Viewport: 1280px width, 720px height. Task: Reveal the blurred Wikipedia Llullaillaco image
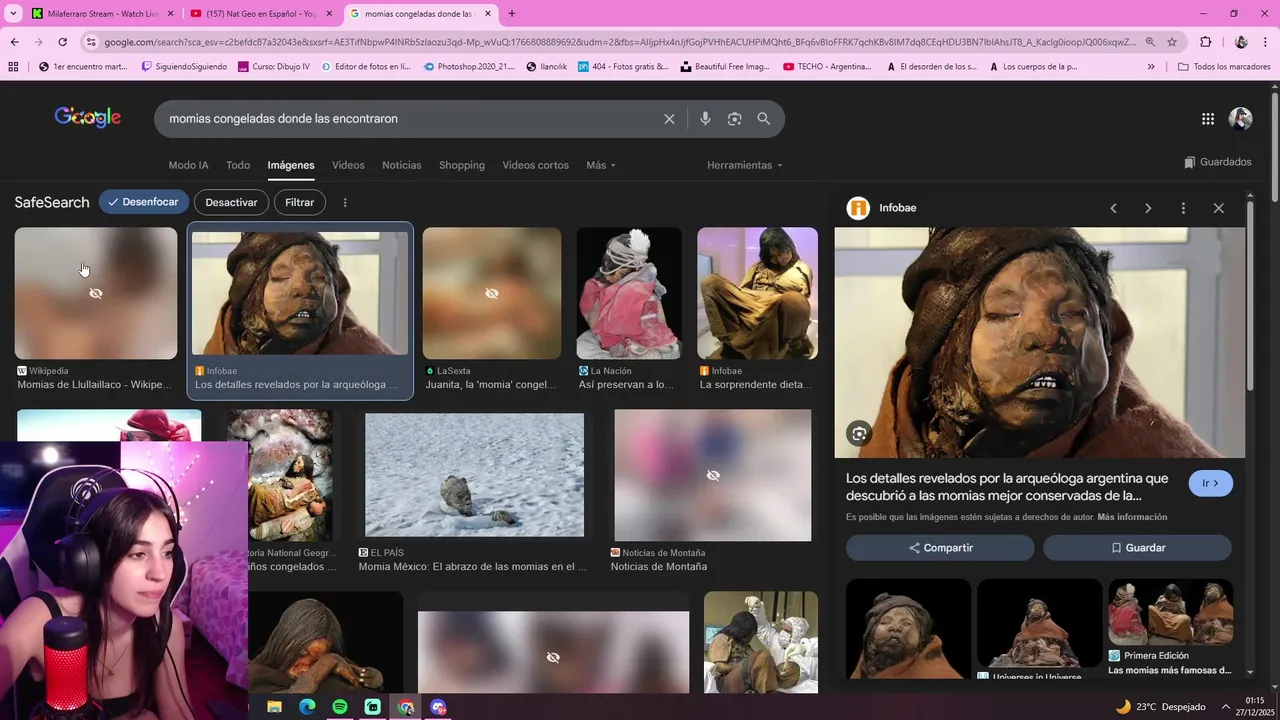pyautogui.click(x=96, y=293)
